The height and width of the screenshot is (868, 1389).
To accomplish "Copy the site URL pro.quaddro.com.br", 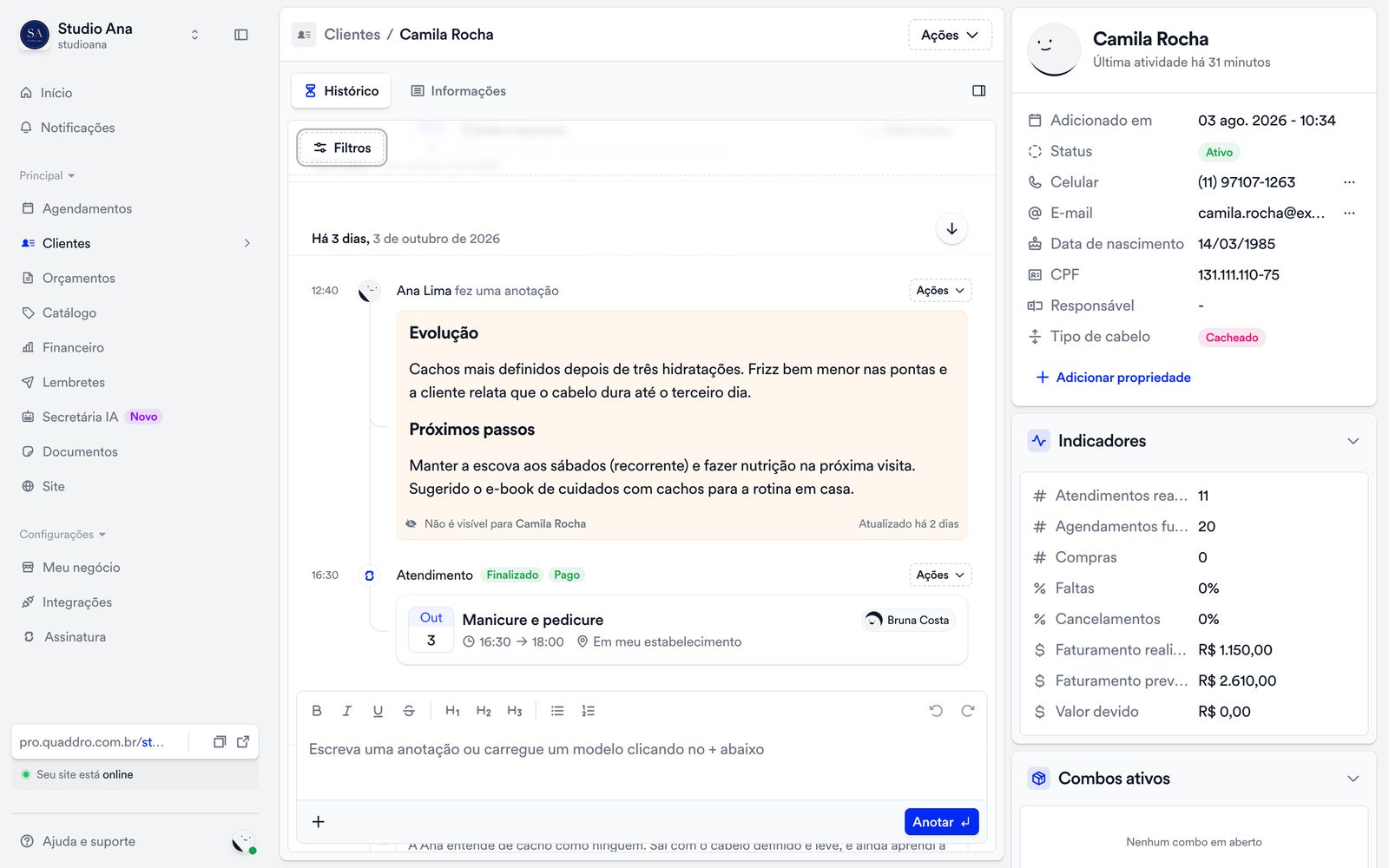I will (220, 742).
